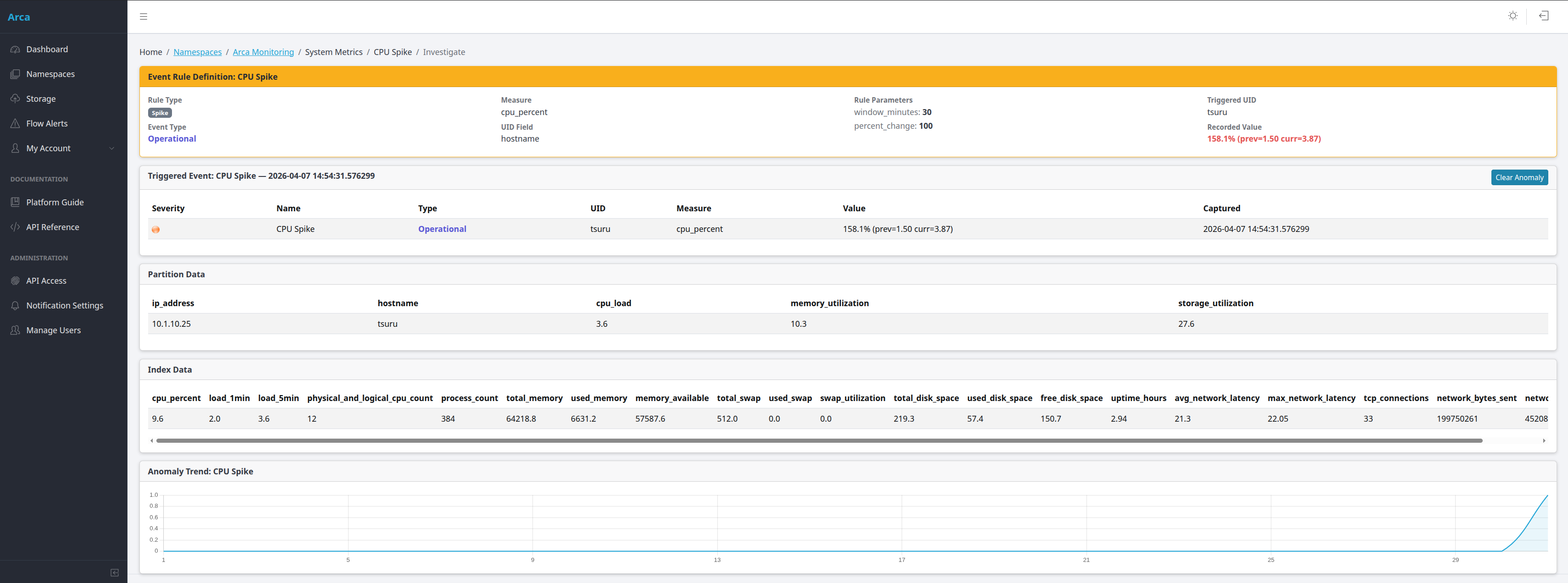The width and height of the screenshot is (1568, 583).
Task: Click the logout icon in the top bar
Action: (1544, 16)
